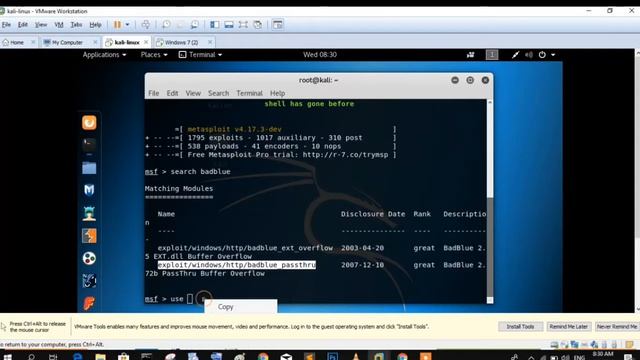Image resolution: width=640 pixels, height=360 pixels.
Task: Open VMware Tabs menu
Action: pyautogui.click(x=76, y=25)
